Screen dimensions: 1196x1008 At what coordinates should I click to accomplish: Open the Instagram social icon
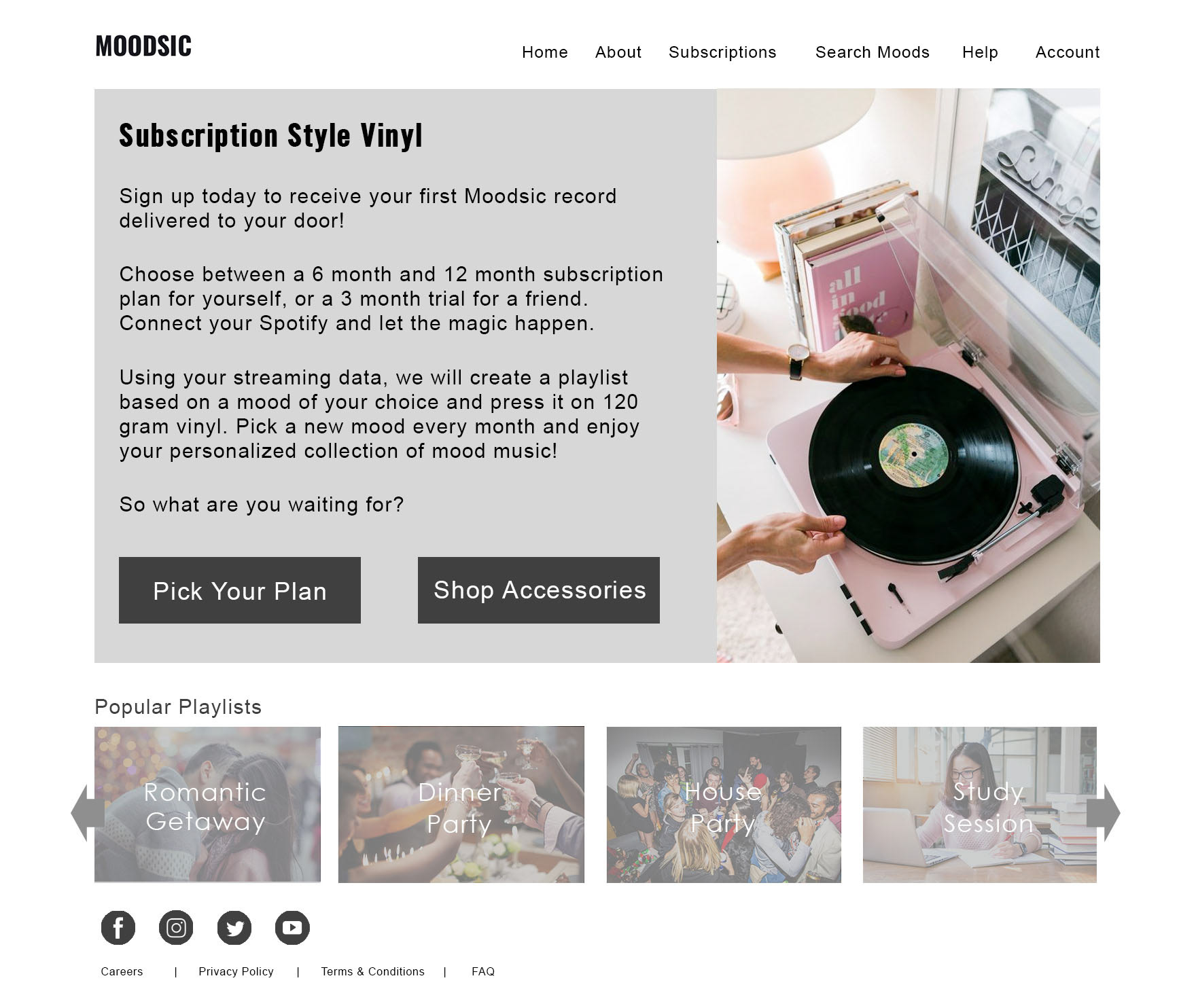click(x=176, y=928)
